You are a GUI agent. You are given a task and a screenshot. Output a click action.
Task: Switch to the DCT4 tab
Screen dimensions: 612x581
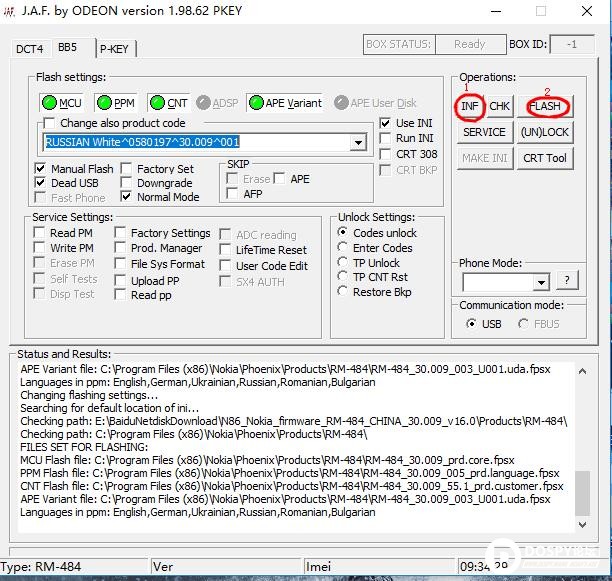(29, 49)
